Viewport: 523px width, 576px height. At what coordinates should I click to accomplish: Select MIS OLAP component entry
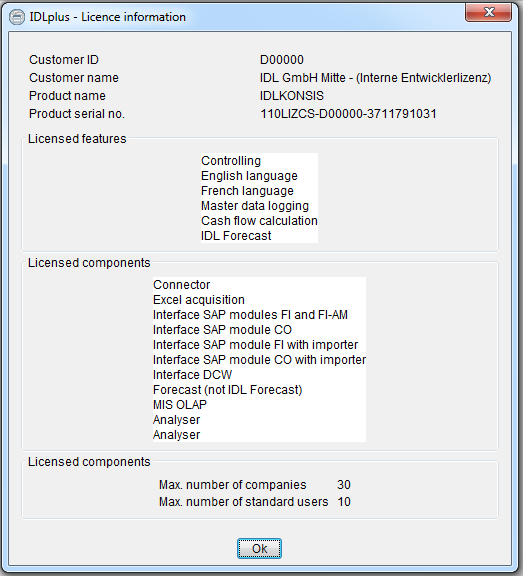[x=180, y=405]
